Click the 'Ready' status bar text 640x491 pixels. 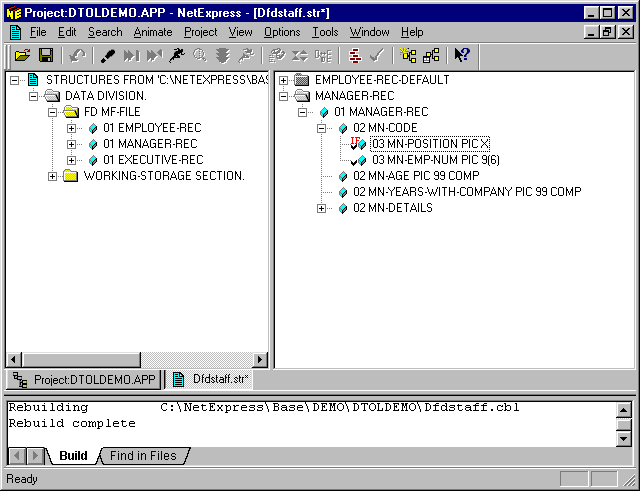[x=22, y=479]
